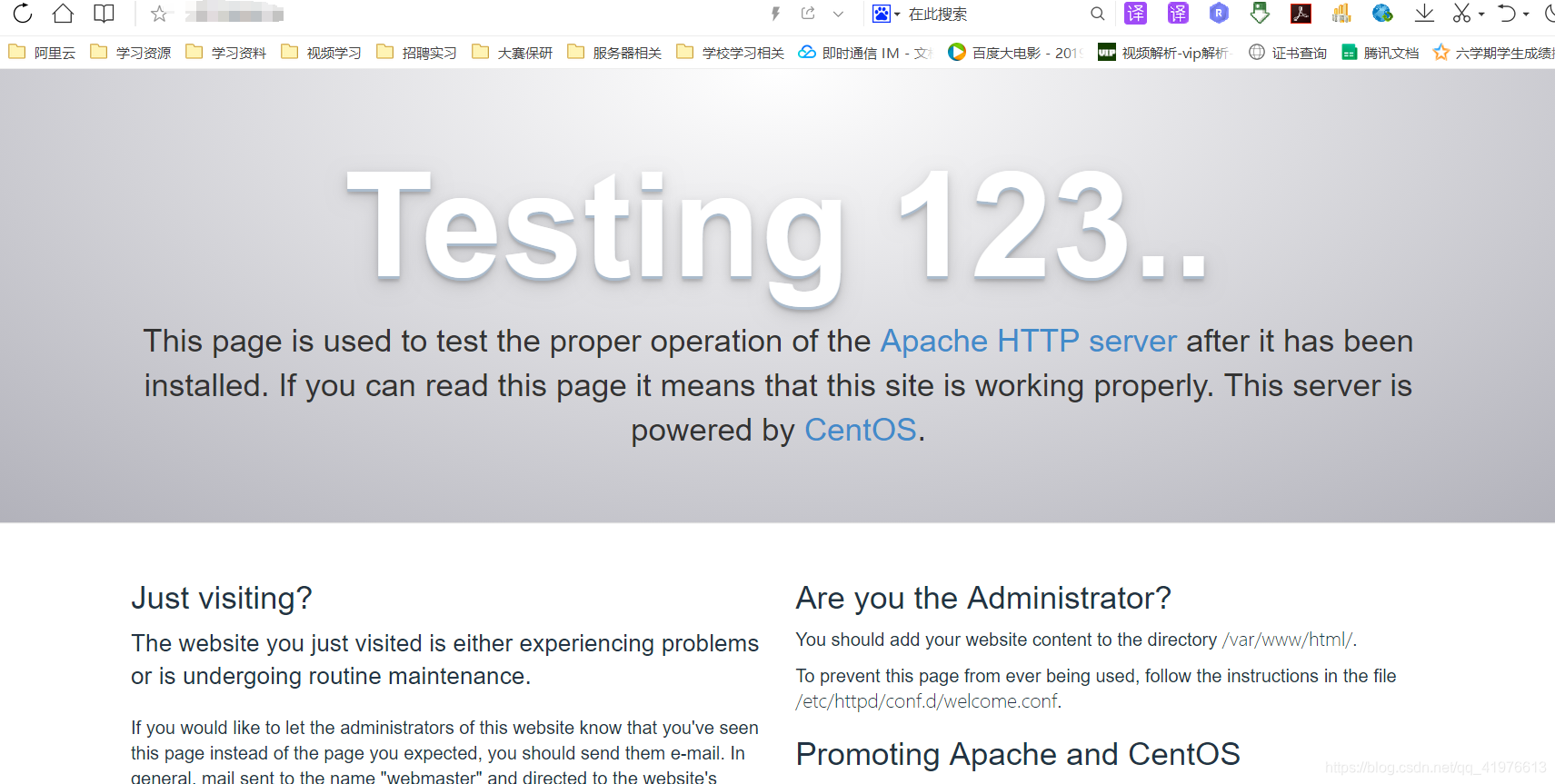Viewport: 1555px width, 784px height.
Task: Go to browser home page icon
Action: click(x=63, y=14)
